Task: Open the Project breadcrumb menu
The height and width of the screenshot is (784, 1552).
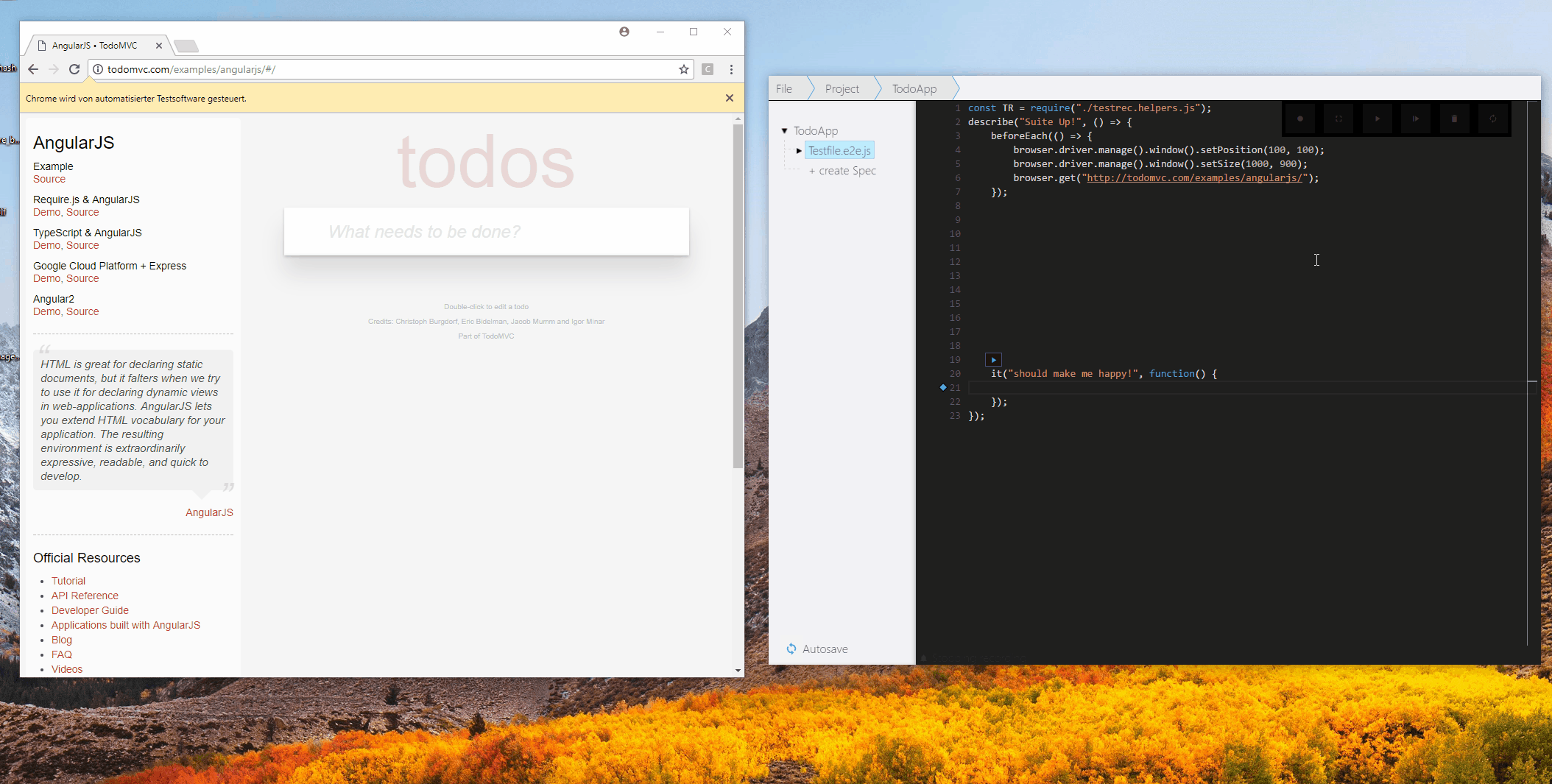Action: click(842, 88)
